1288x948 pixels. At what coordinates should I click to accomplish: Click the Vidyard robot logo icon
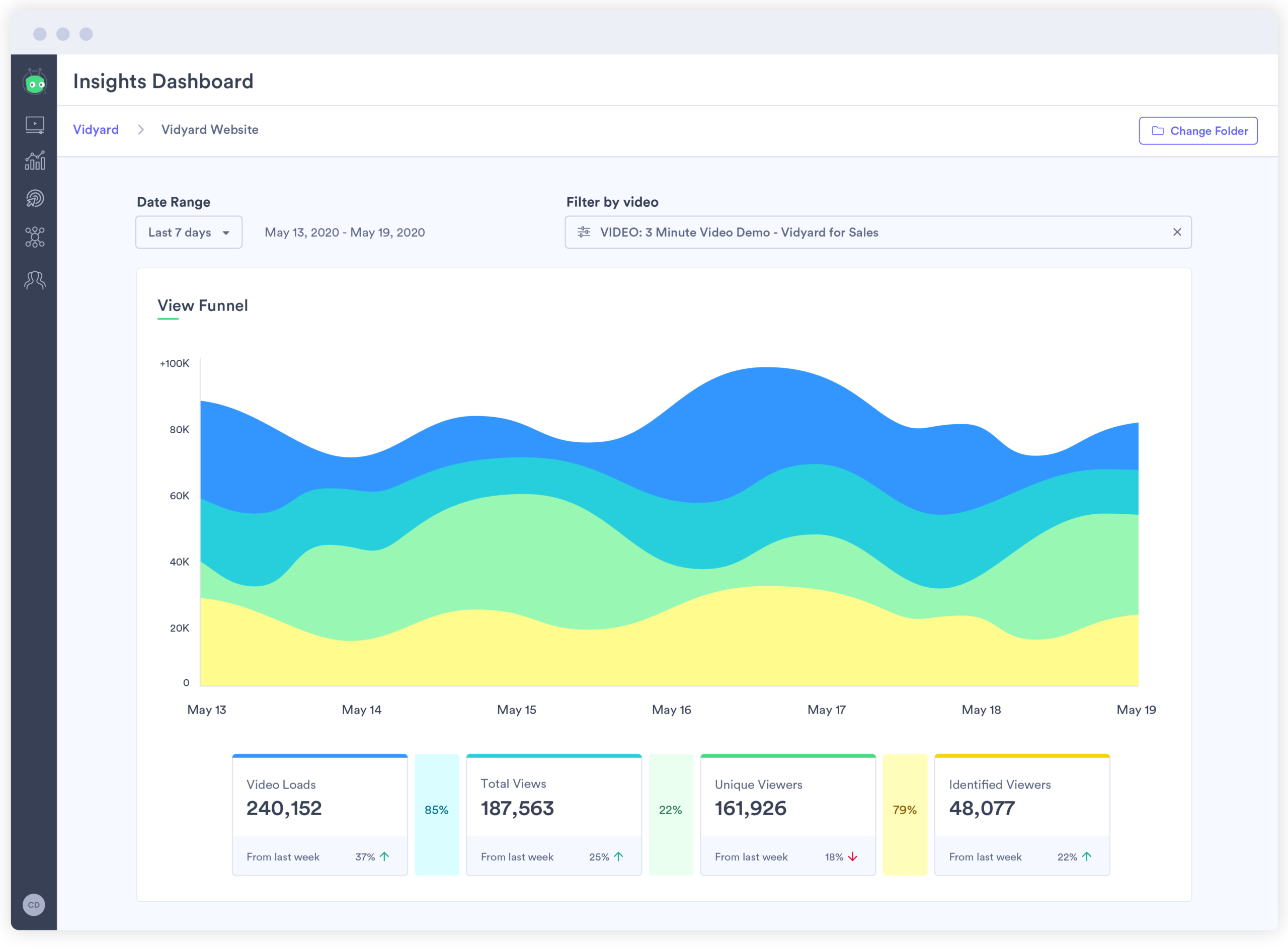click(35, 82)
